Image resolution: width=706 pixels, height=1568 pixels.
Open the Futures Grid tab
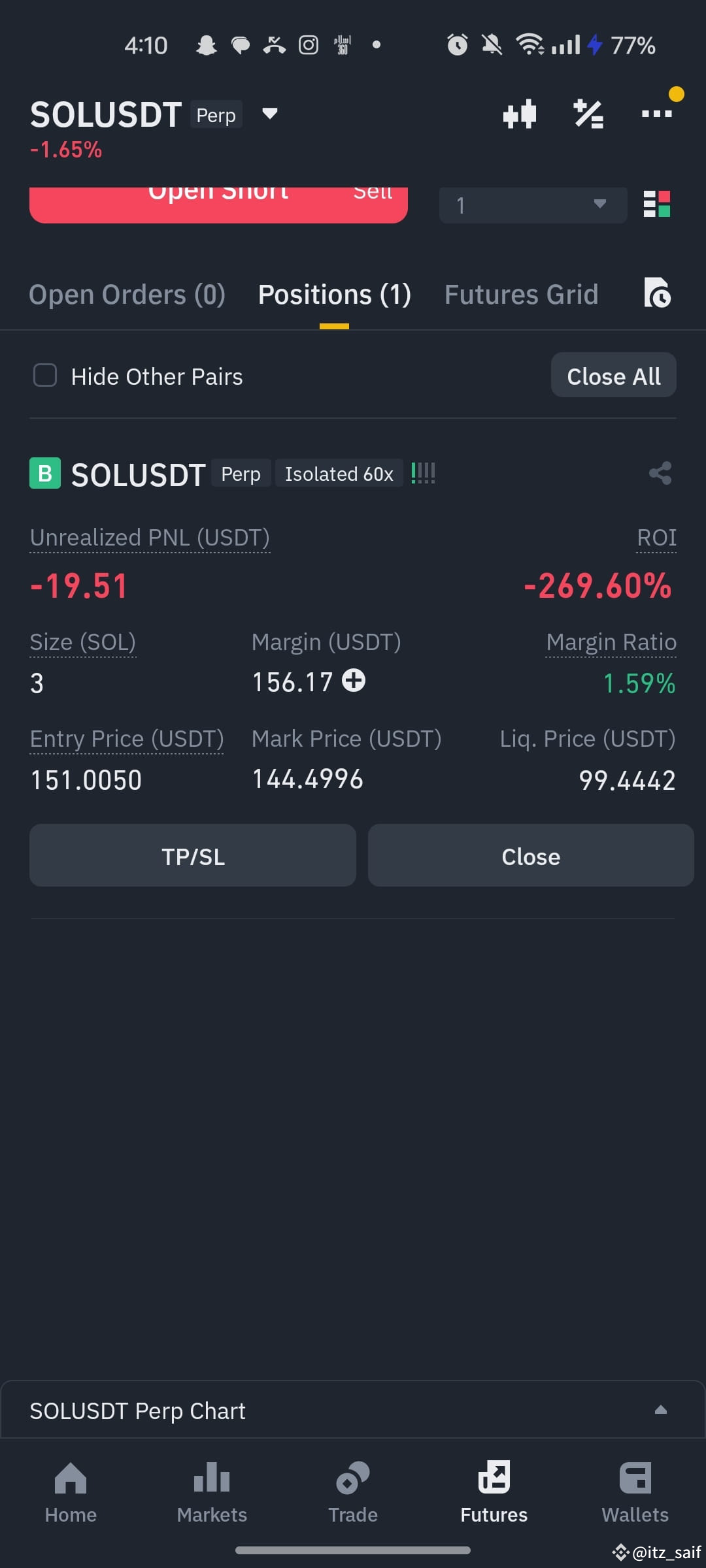(x=521, y=294)
